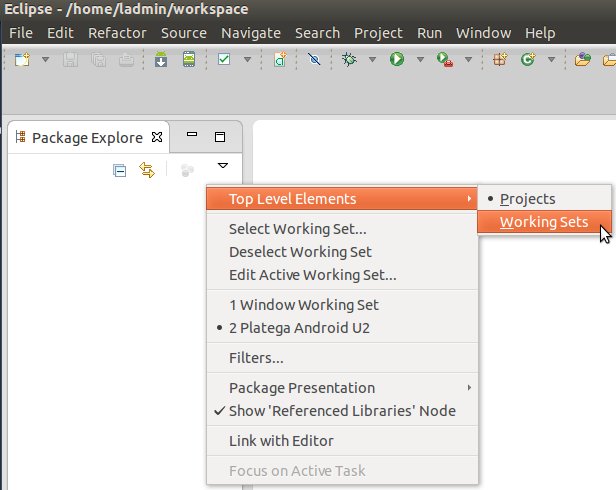Choose Deselect Working Set entry
Viewport: 616px width, 490px height.
click(x=342, y=252)
